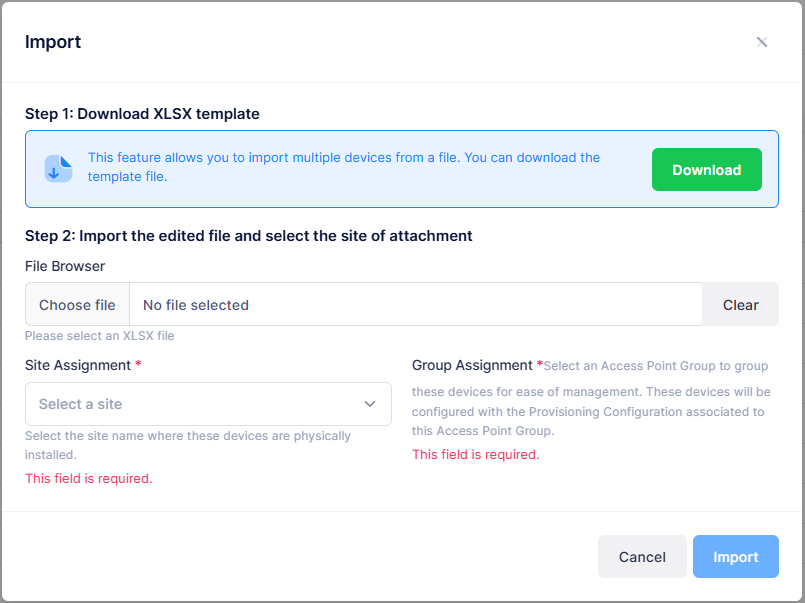Open the 'Select a site' dropdown

point(190,404)
